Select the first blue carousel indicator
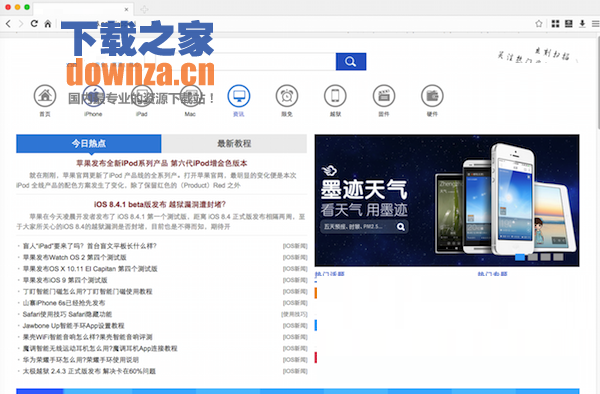The height and width of the screenshot is (394, 600). (x=520, y=257)
